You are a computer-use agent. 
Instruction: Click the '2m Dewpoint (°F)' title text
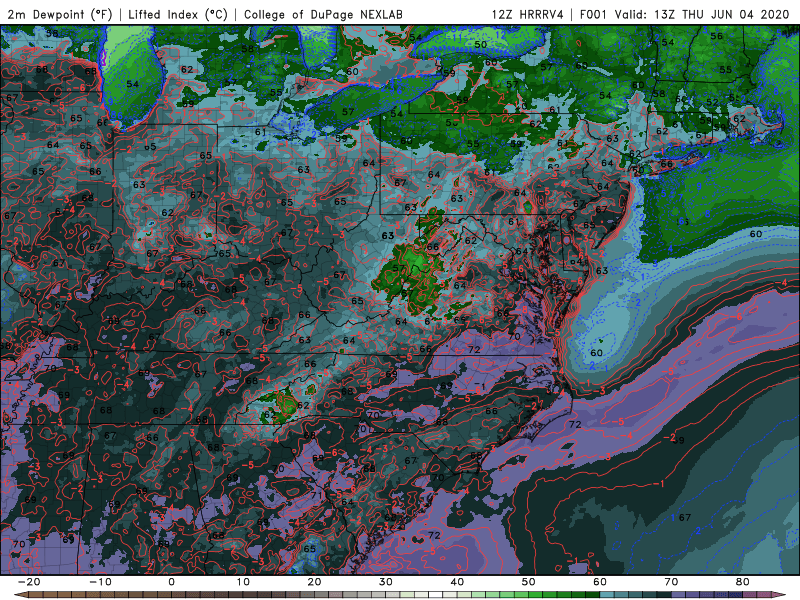pyautogui.click(x=60, y=14)
